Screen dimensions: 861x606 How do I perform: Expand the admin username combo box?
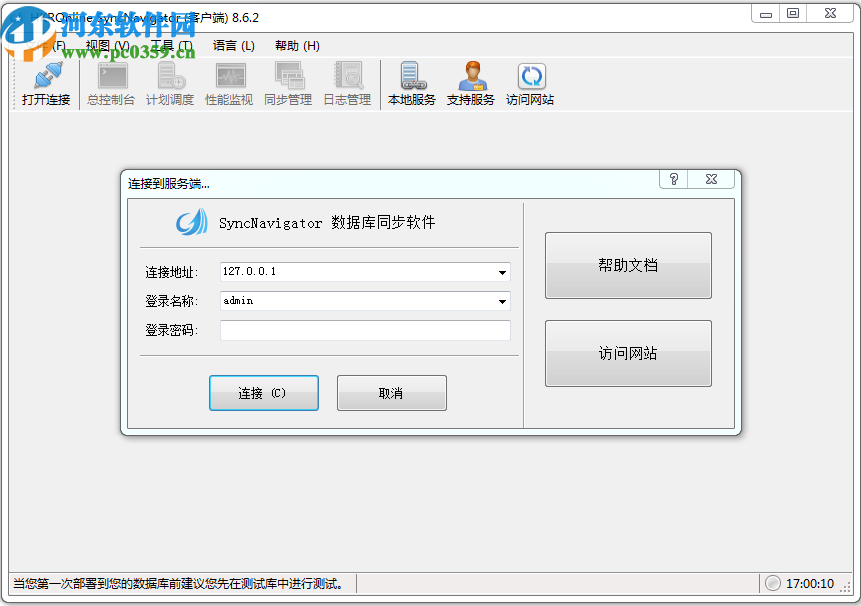coord(502,301)
